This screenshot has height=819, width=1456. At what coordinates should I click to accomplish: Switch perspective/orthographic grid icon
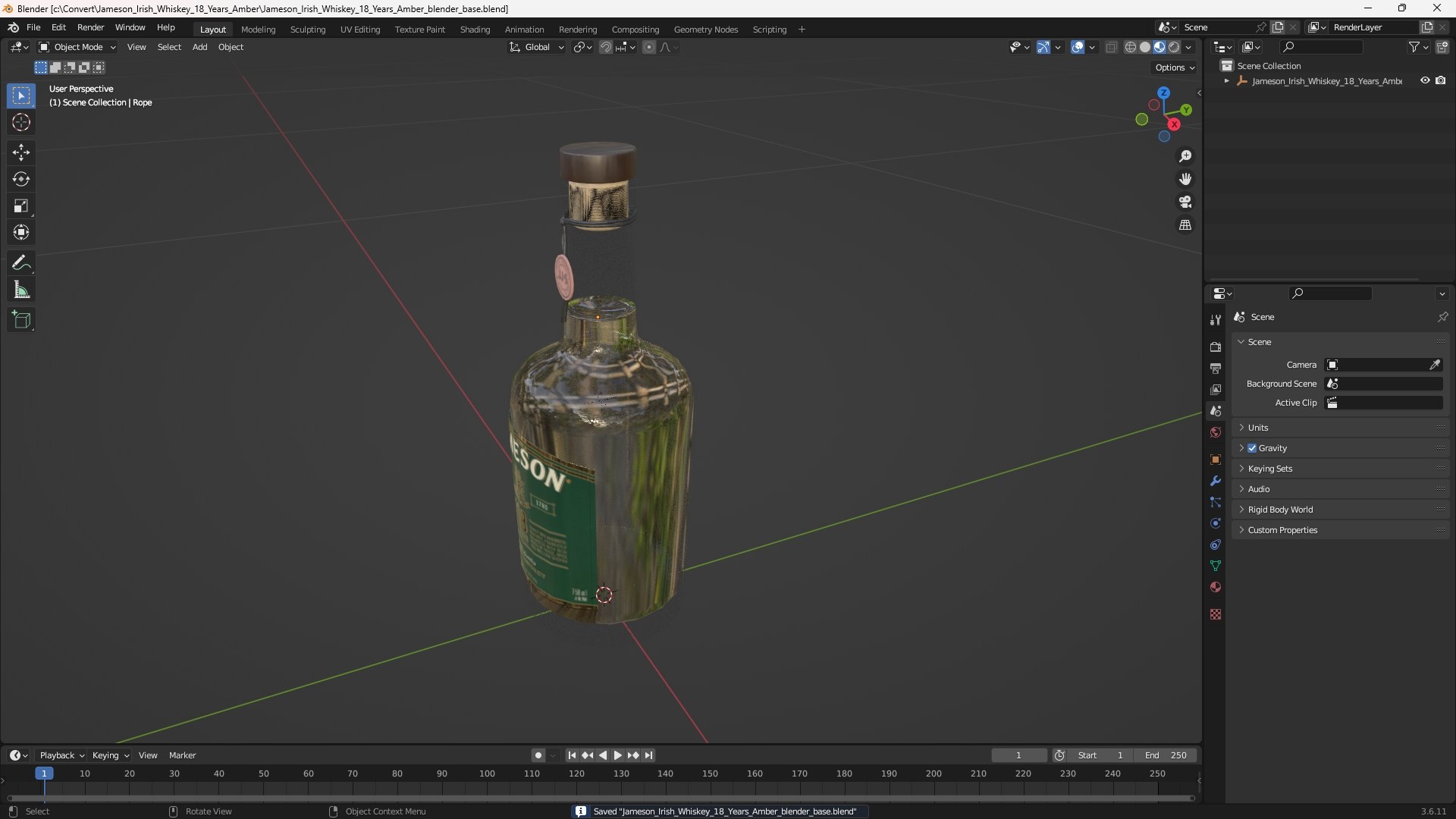(x=1185, y=225)
